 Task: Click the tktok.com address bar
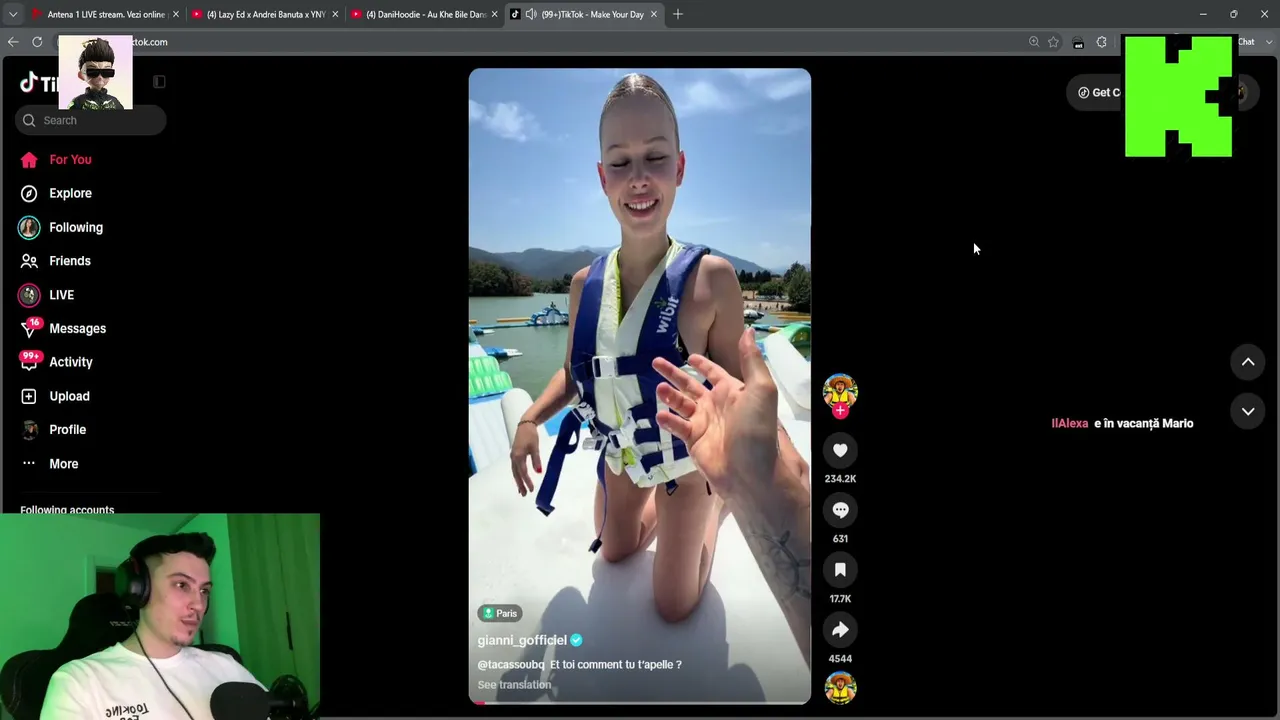coord(540,42)
